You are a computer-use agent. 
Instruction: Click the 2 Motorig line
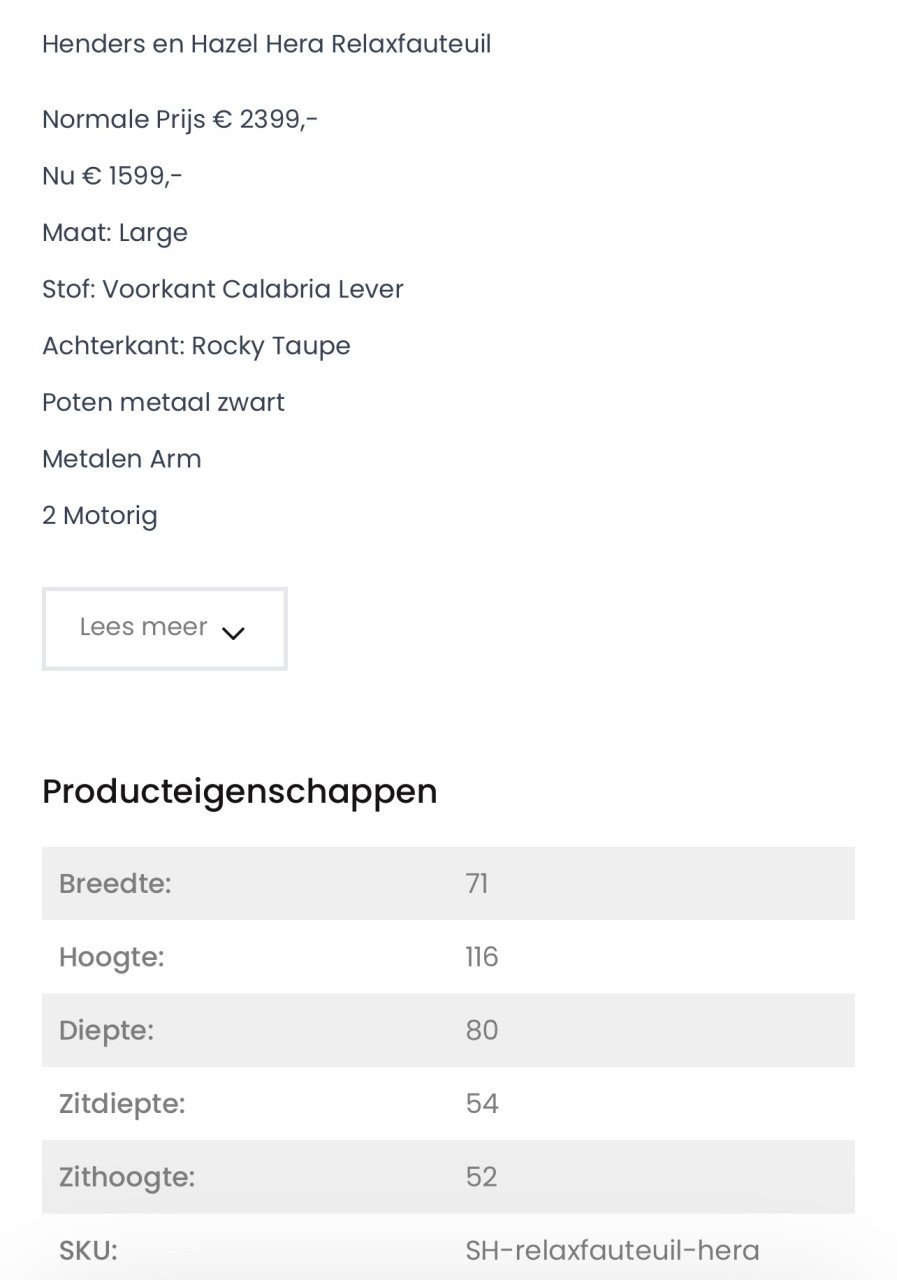click(100, 516)
